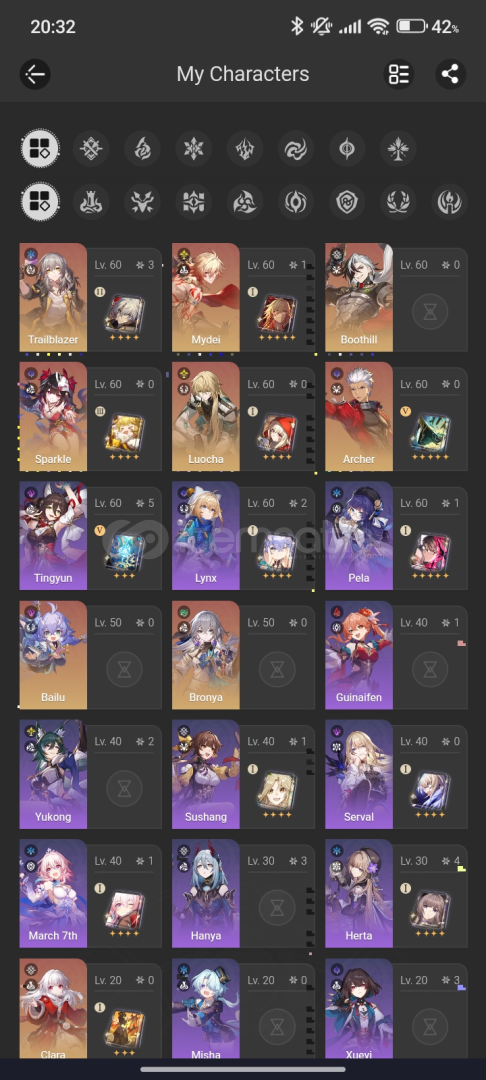
Task: Filter by Imaginary element icon
Action: tap(398, 148)
